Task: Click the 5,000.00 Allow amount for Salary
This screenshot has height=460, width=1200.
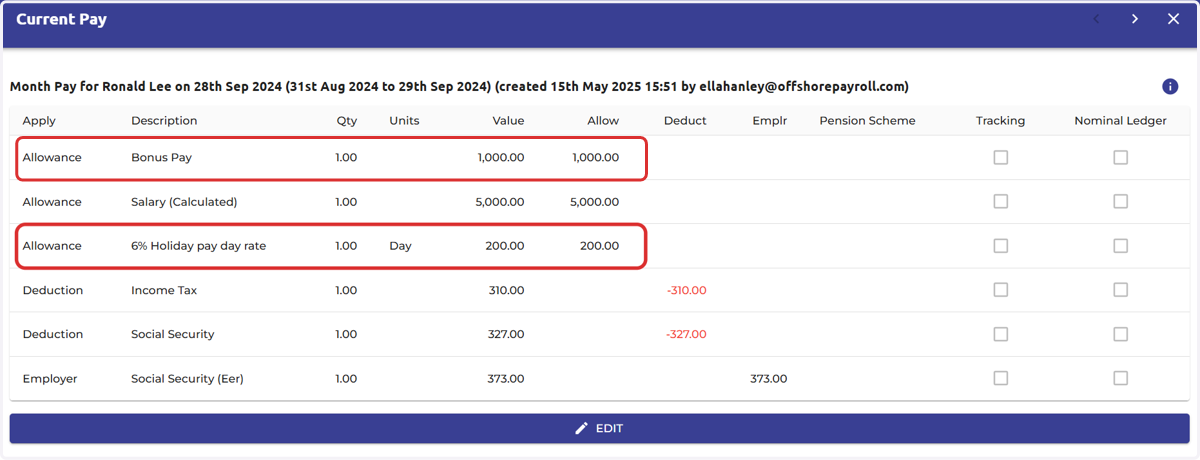Action: pos(594,202)
